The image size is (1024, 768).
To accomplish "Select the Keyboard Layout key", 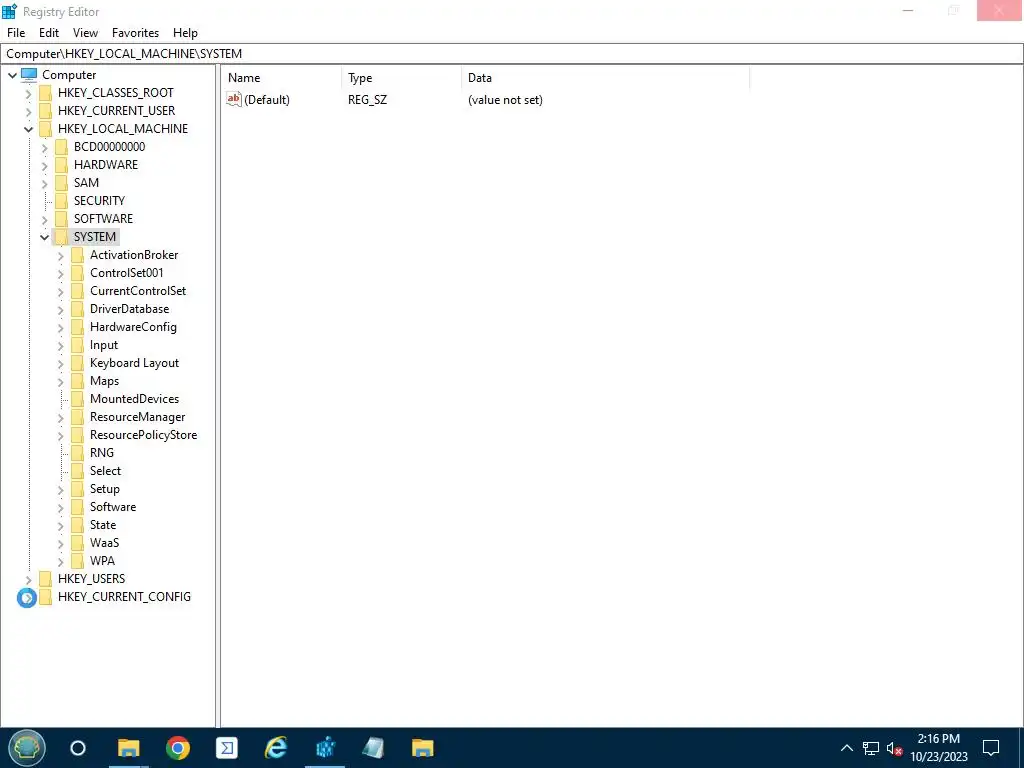I will tap(135, 363).
